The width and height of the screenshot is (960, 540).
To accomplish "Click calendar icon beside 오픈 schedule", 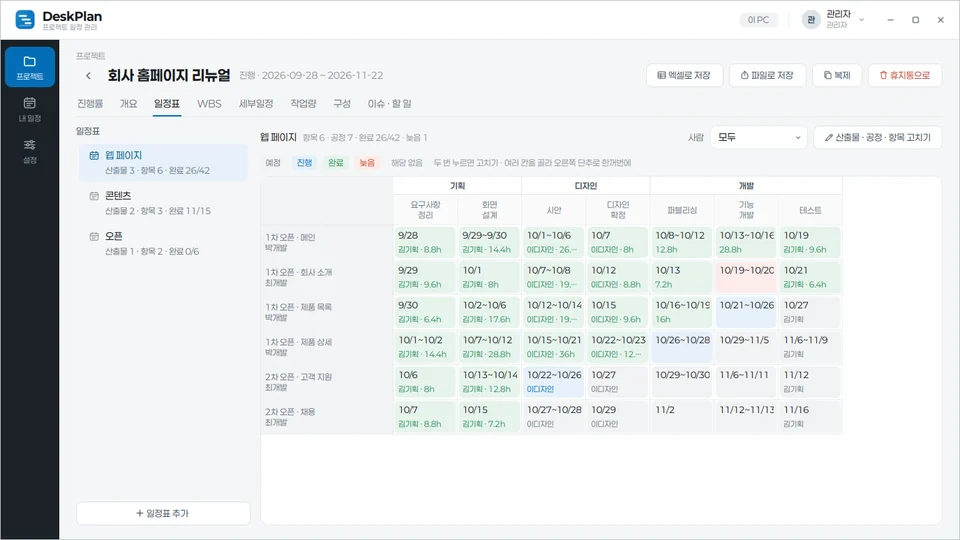I will 94,236.
